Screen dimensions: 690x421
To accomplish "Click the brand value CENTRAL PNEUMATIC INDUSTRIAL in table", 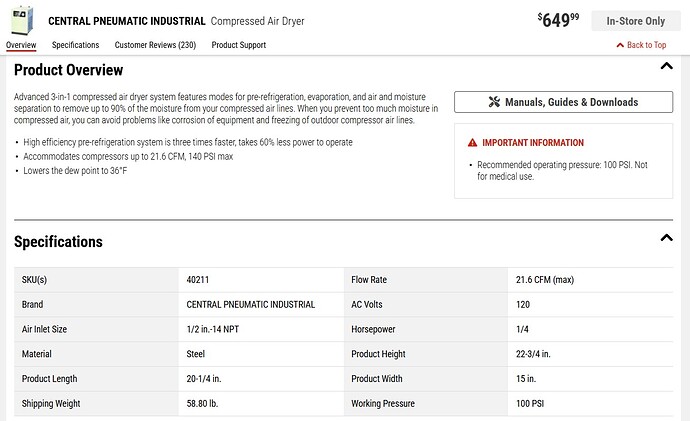I will (251, 304).
